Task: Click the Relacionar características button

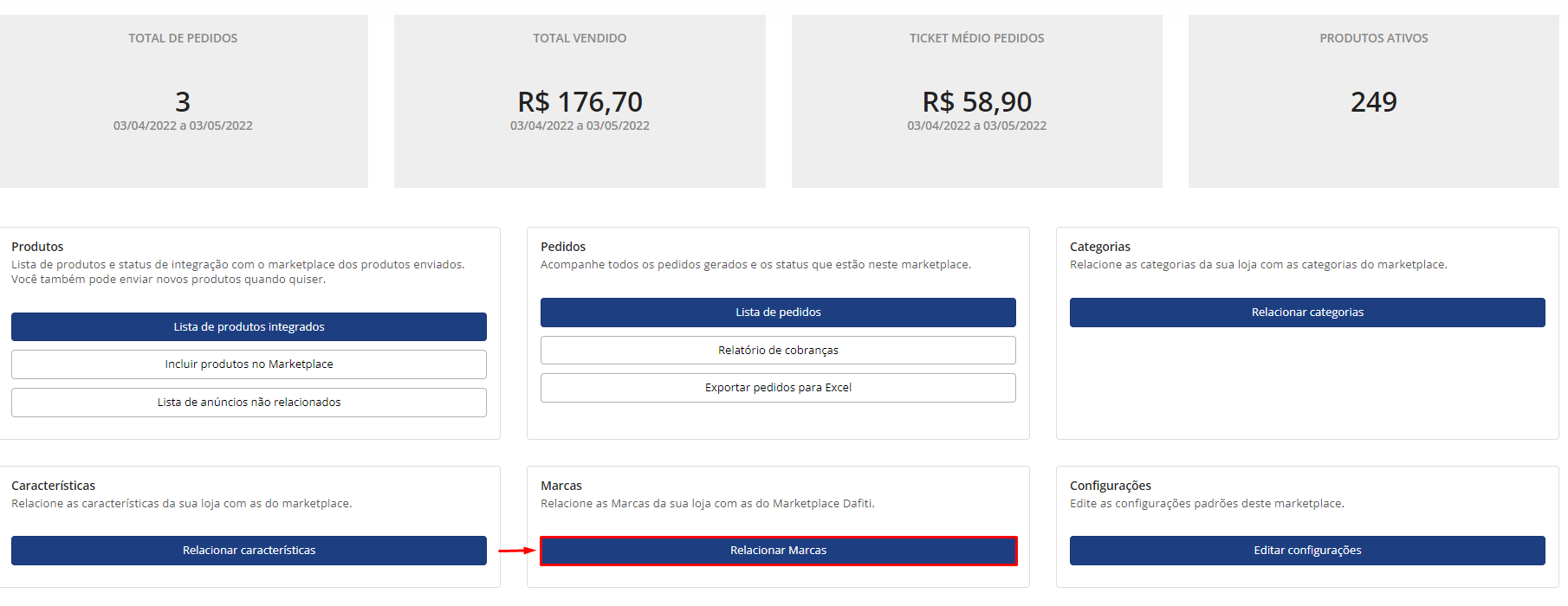Action: (x=249, y=551)
